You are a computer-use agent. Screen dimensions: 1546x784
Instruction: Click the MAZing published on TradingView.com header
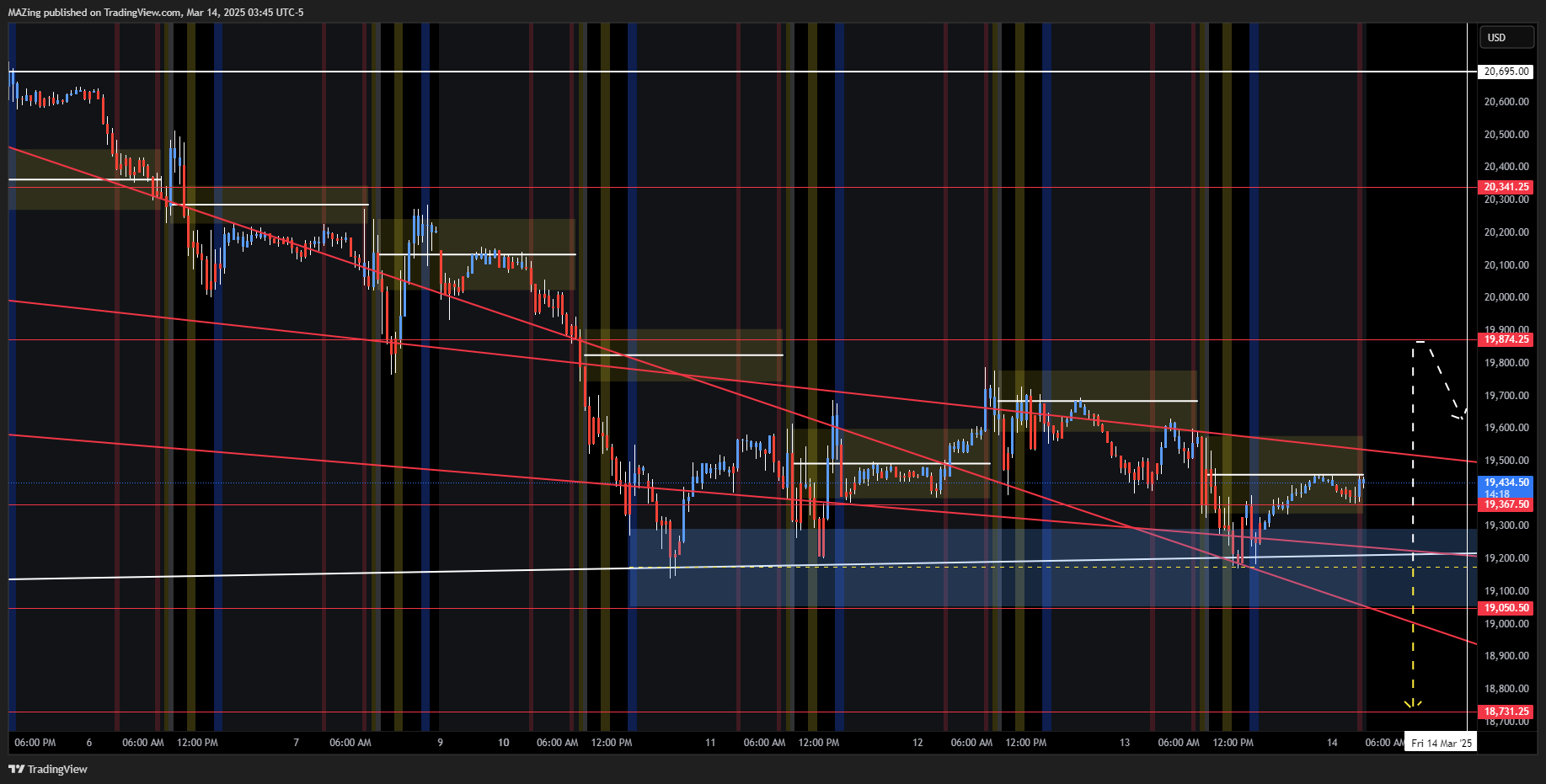click(156, 13)
